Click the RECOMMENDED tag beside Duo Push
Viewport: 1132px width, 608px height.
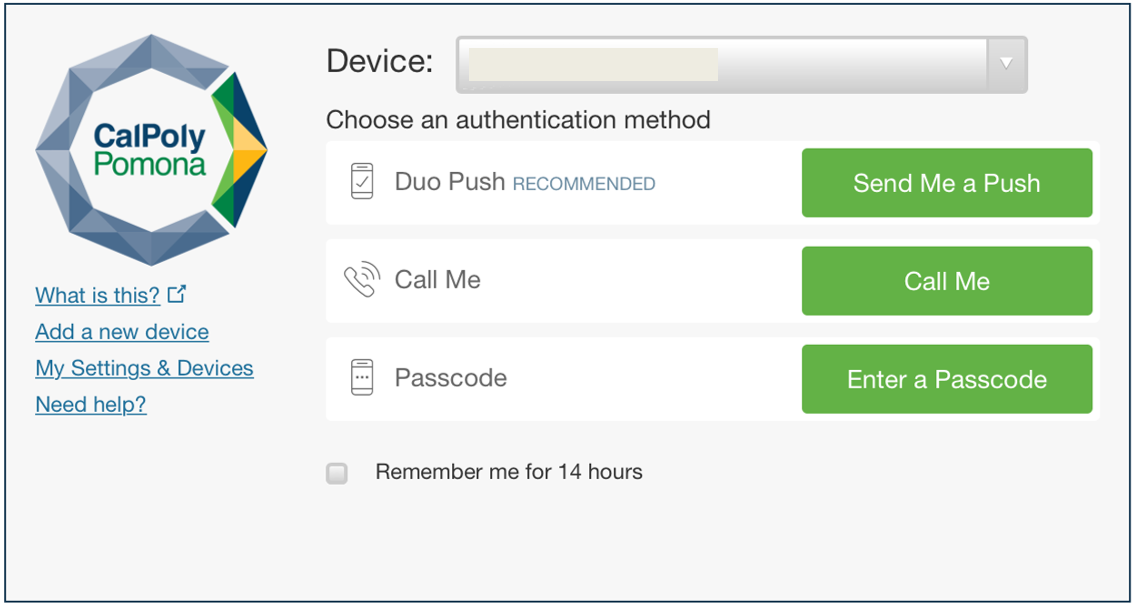[584, 184]
